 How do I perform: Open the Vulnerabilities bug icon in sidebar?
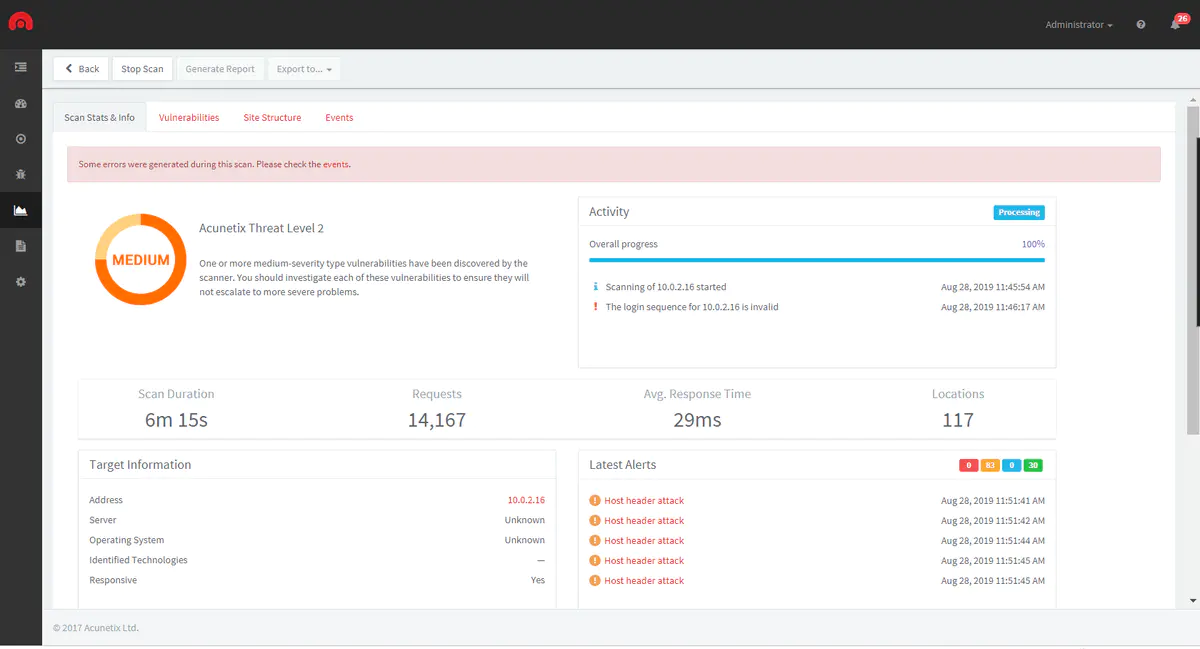[21, 174]
